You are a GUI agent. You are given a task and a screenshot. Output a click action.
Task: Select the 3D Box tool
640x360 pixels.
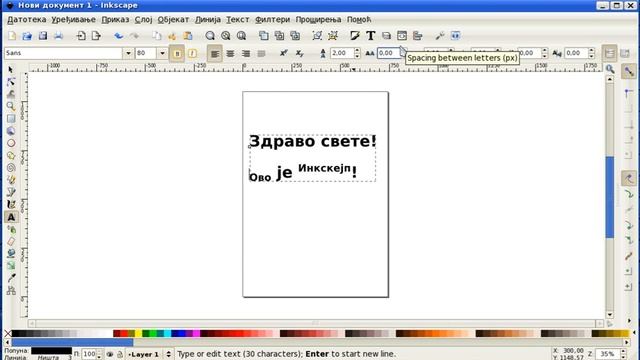[x=11, y=131]
